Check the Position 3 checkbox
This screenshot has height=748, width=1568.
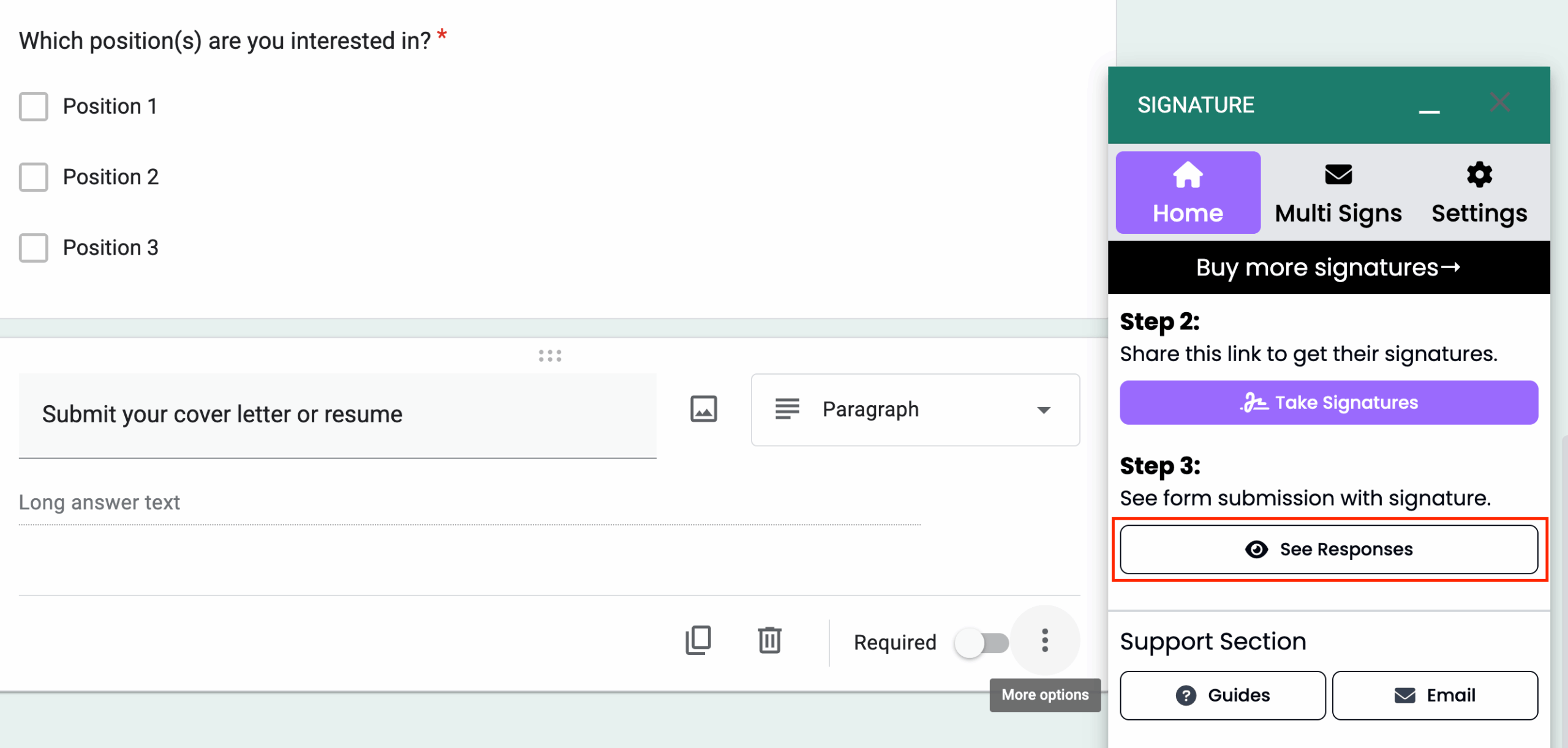[x=34, y=248]
